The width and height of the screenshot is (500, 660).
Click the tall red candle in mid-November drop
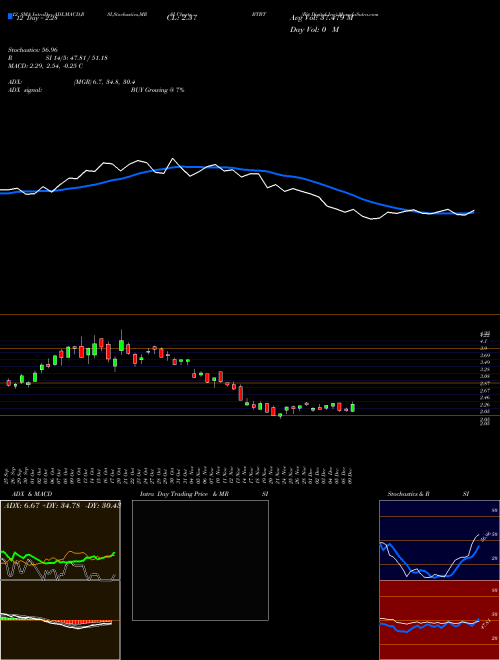pos(241,393)
